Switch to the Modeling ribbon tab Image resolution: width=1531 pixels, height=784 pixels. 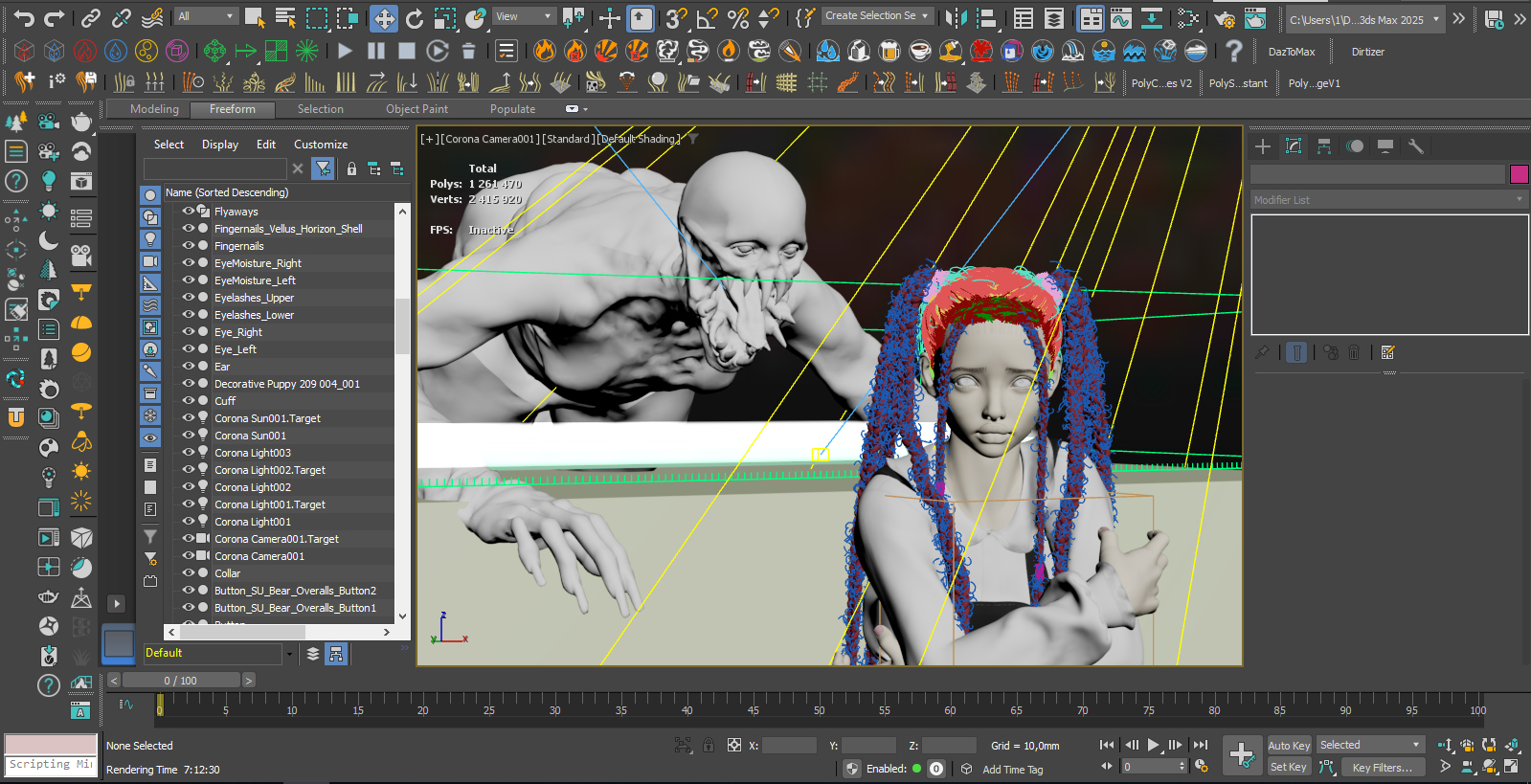154,109
